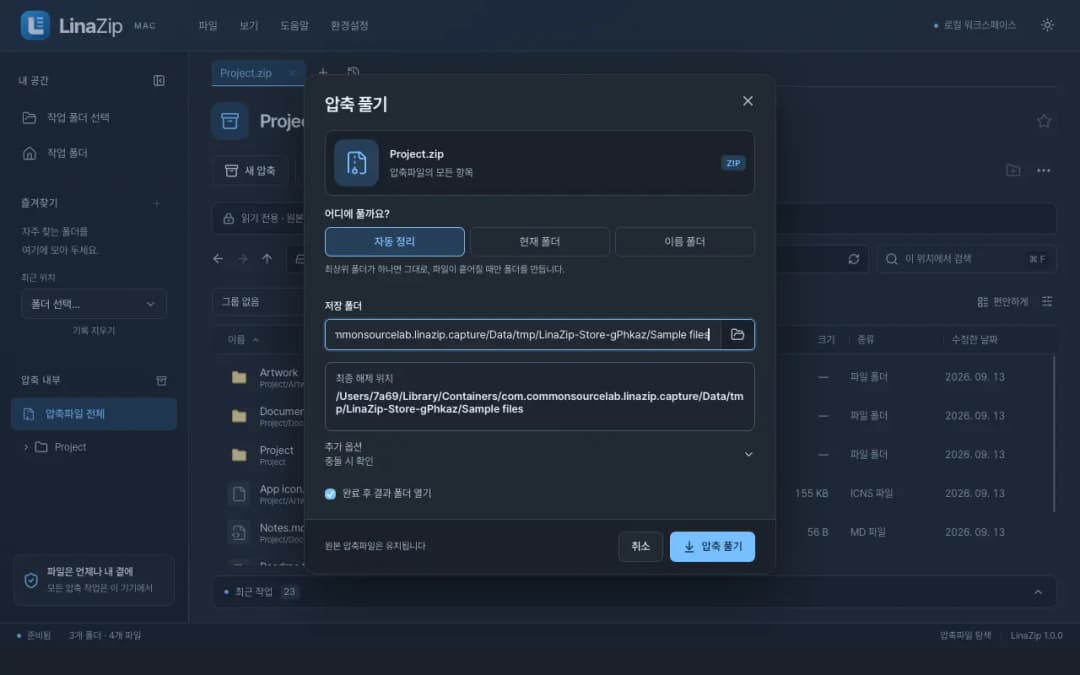The width and height of the screenshot is (1080, 675).
Task: Open the 파일 menu
Action: click(x=208, y=25)
